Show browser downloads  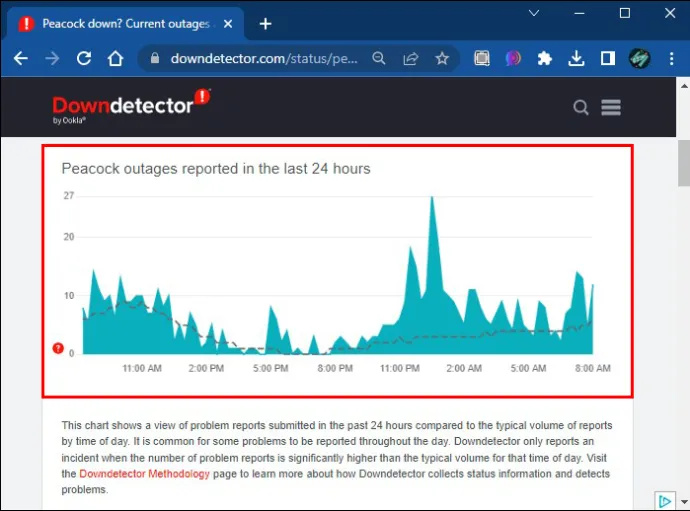point(576,58)
